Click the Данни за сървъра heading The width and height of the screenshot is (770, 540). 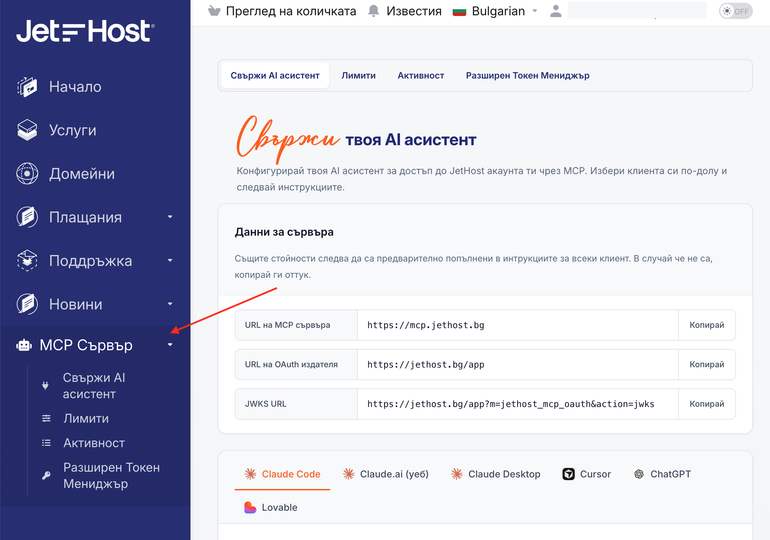(x=284, y=232)
